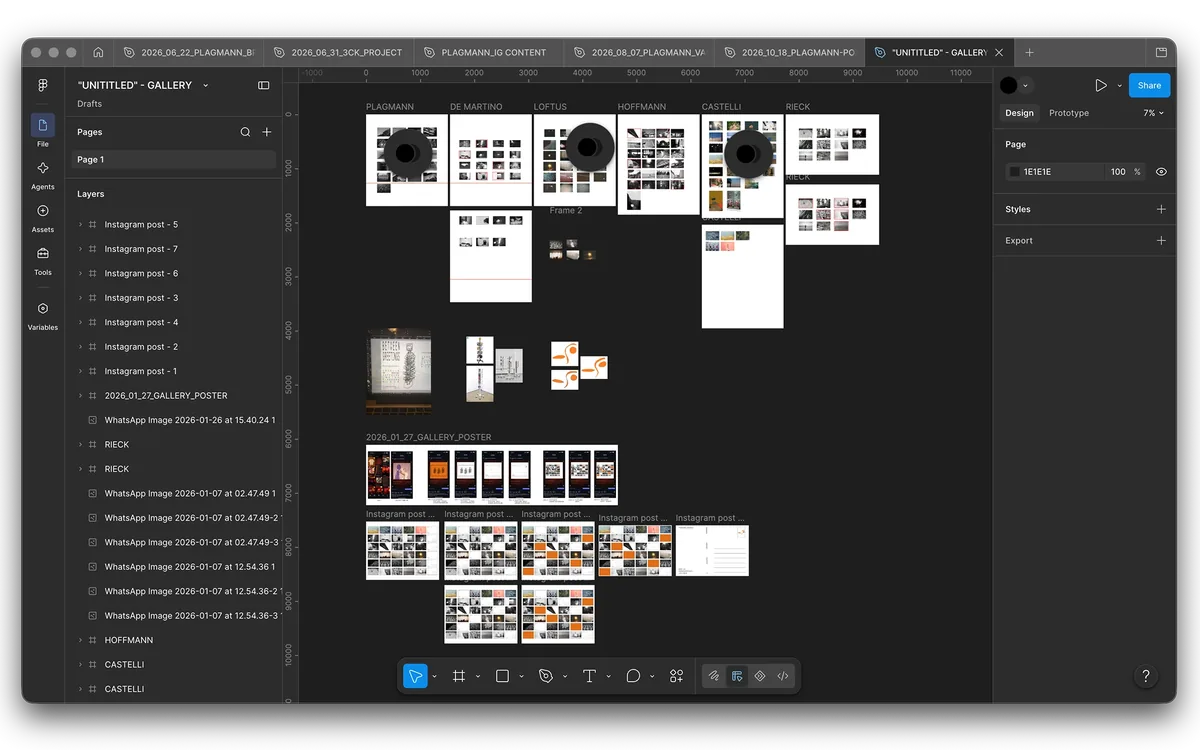1200x750 pixels.
Task: Search pages with magnifier icon
Action: pyautogui.click(x=245, y=132)
